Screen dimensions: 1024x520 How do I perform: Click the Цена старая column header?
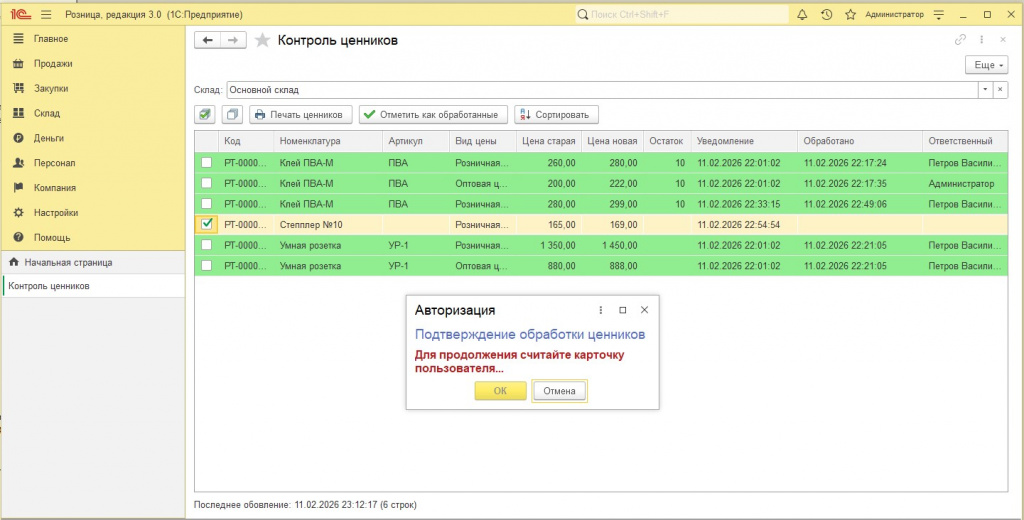[x=549, y=141]
